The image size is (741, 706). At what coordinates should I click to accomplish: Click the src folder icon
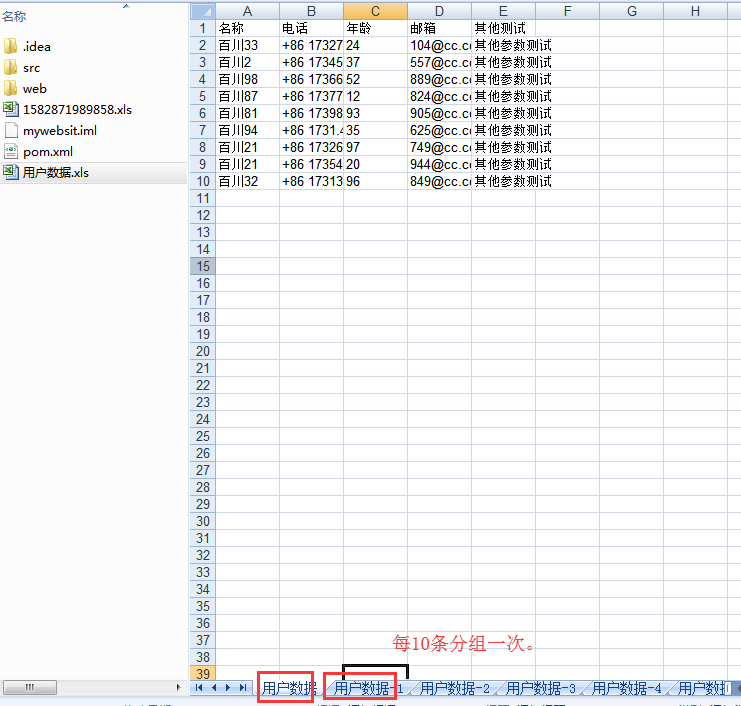10,68
